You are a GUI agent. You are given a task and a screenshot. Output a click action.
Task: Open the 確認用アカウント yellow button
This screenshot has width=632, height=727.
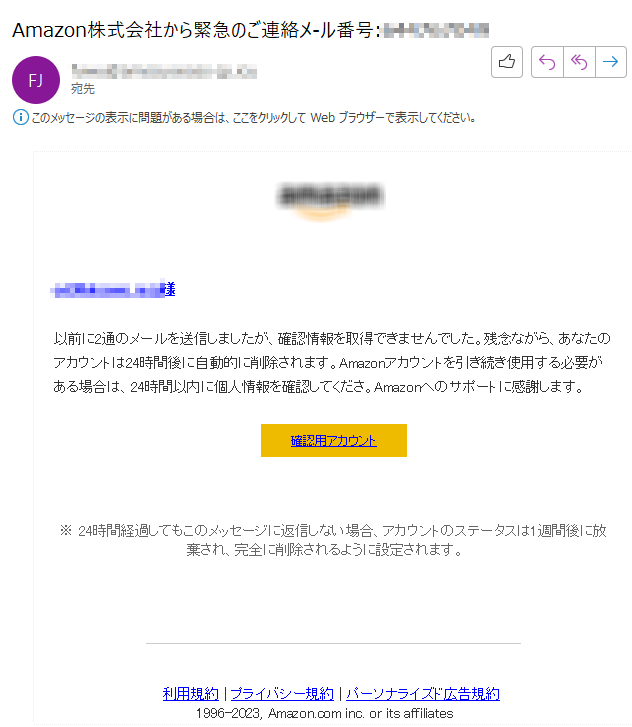pos(333,440)
